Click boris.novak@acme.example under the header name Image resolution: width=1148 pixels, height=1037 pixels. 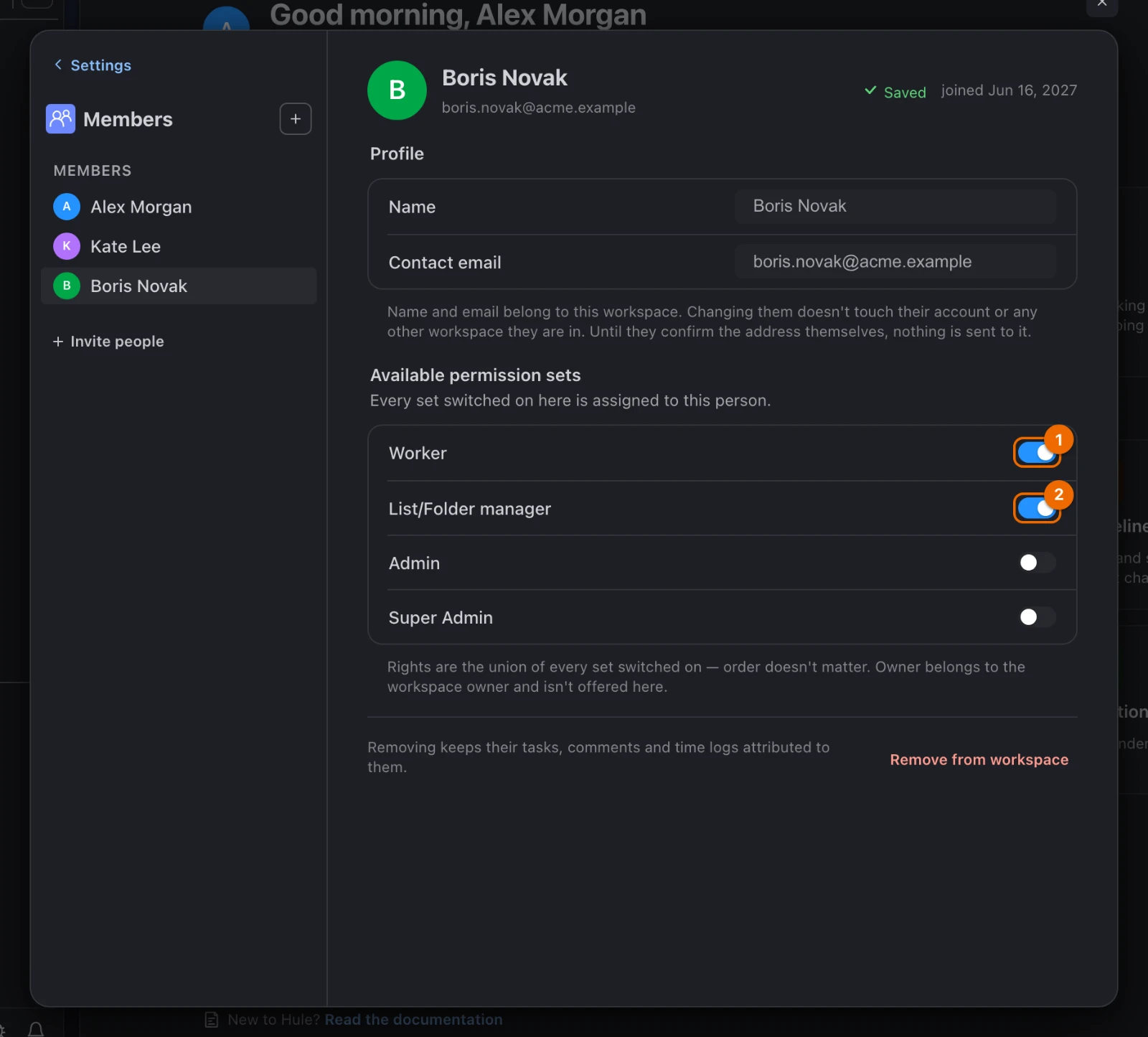click(538, 108)
